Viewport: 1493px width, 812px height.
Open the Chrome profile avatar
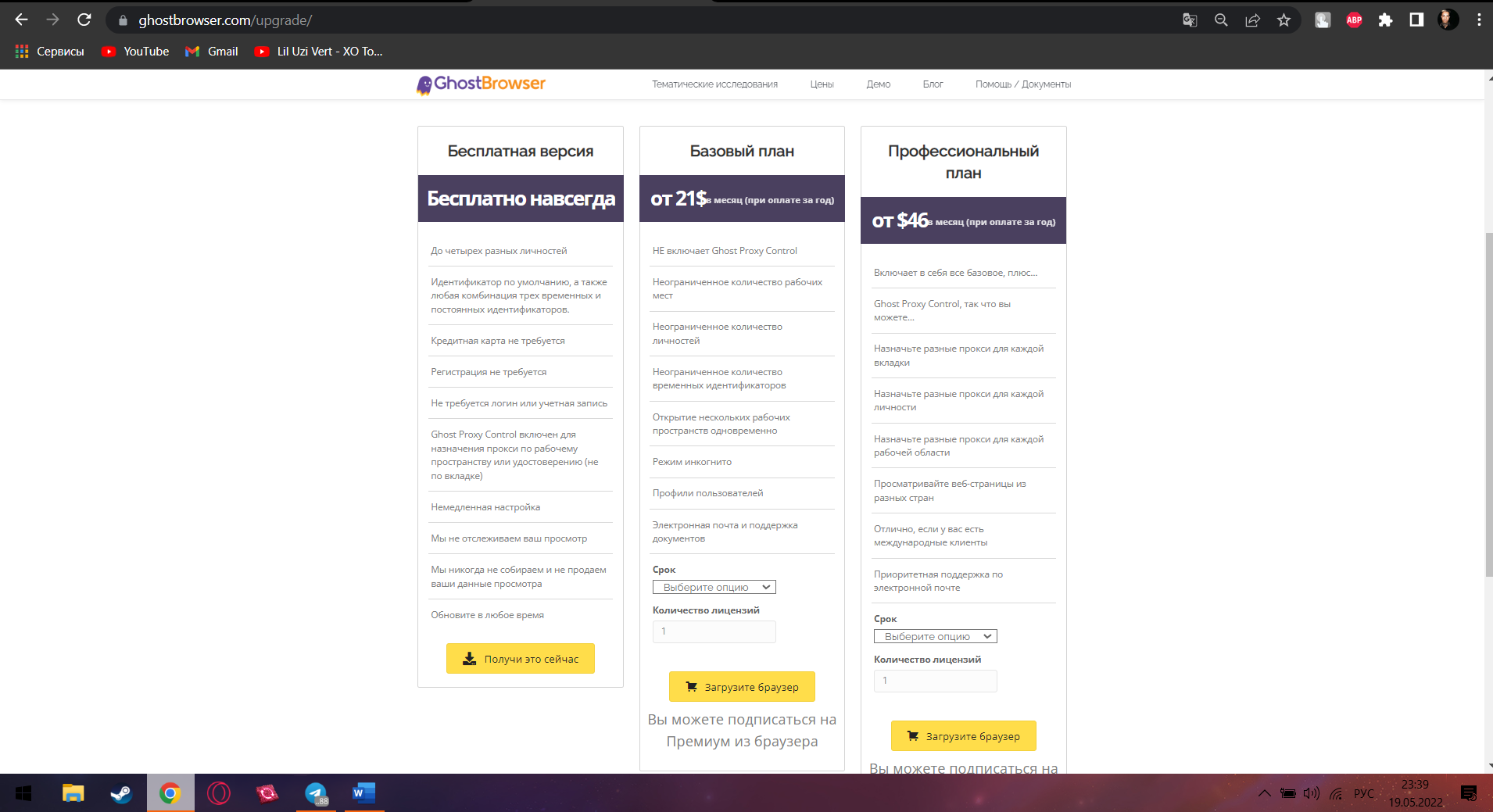click(x=1448, y=20)
